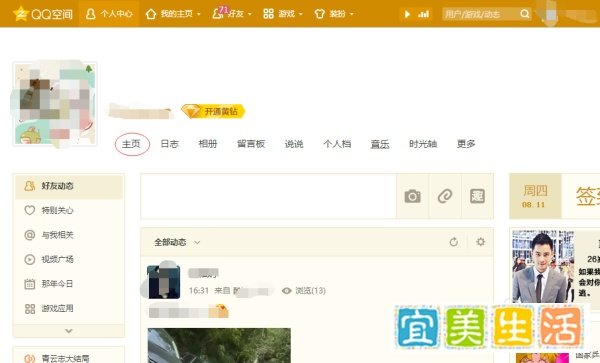This screenshot has height=363, width=600.
Task: Open the 个人档 tab
Action: pyautogui.click(x=337, y=144)
